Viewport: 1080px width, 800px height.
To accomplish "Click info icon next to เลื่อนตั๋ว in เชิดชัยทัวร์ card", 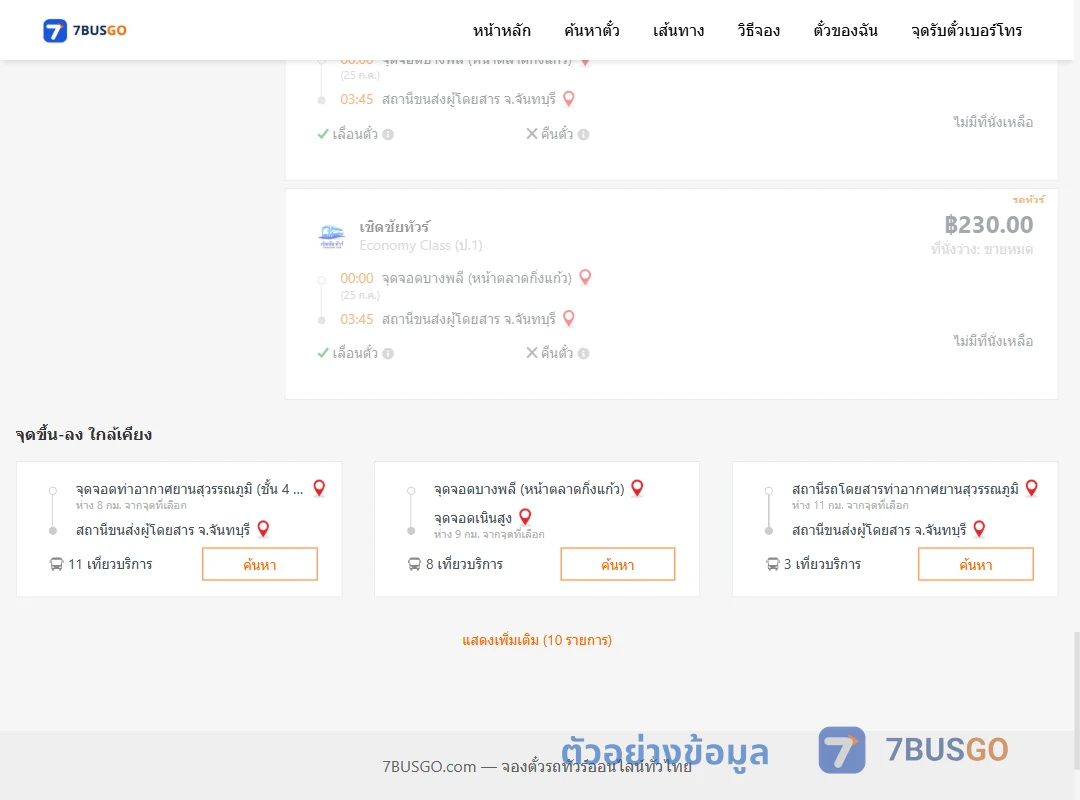I will pos(388,353).
